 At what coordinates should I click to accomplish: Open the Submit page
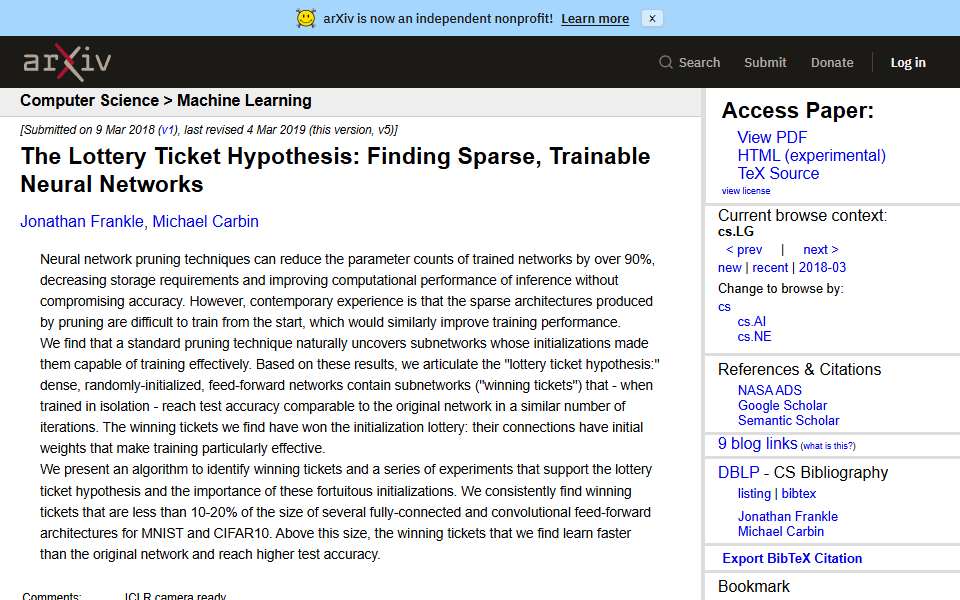(765, 62)
